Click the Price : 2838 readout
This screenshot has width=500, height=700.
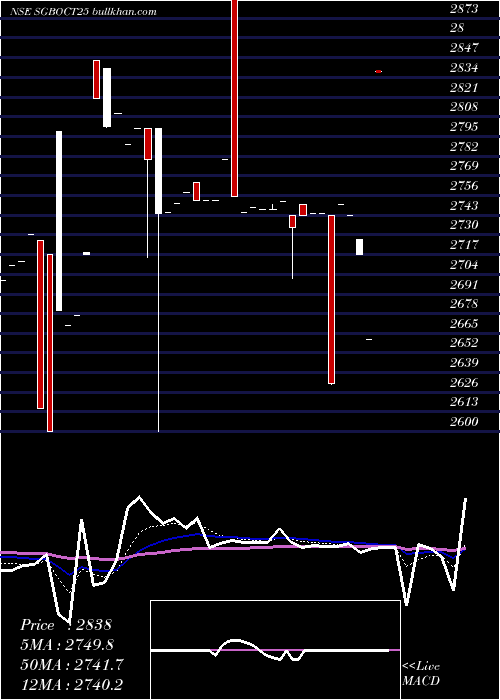(x=66, y=625)
